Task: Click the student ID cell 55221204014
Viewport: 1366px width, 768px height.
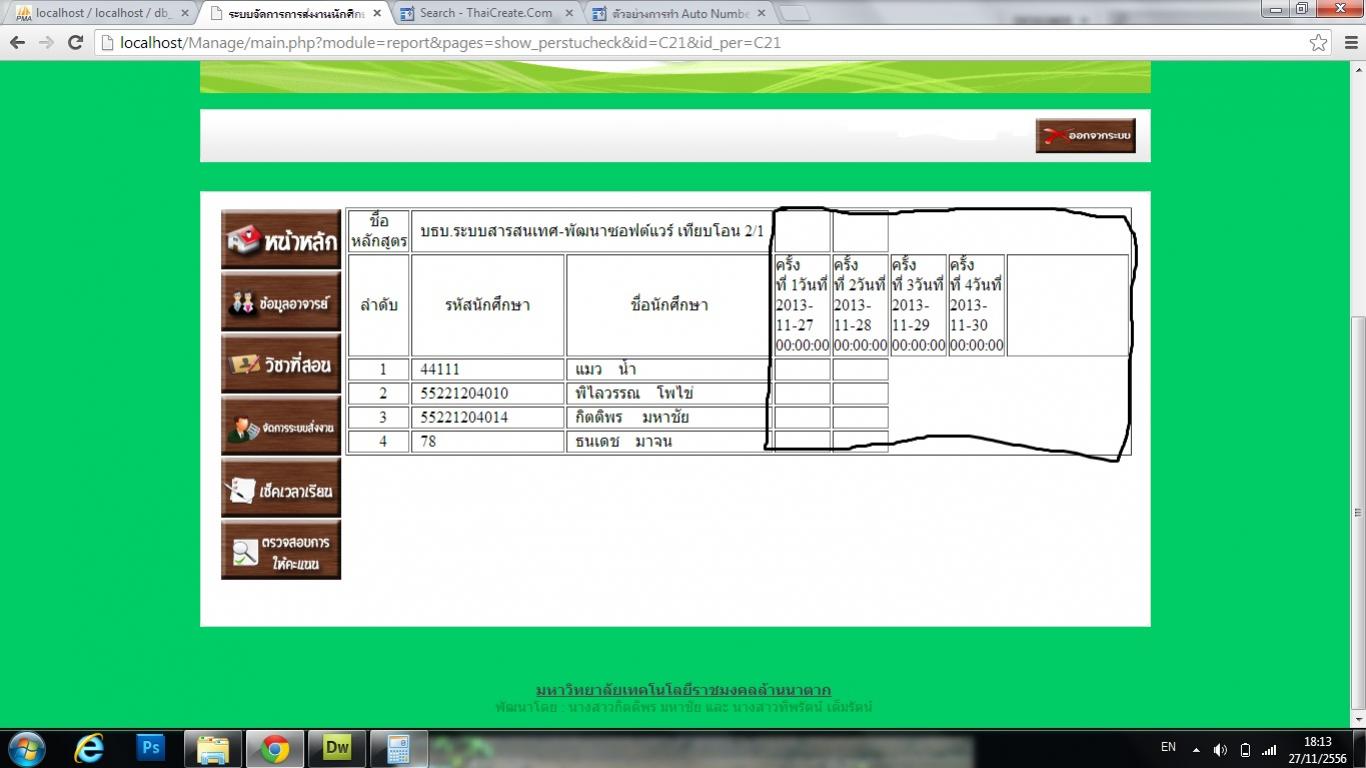Action: [488, 417]
